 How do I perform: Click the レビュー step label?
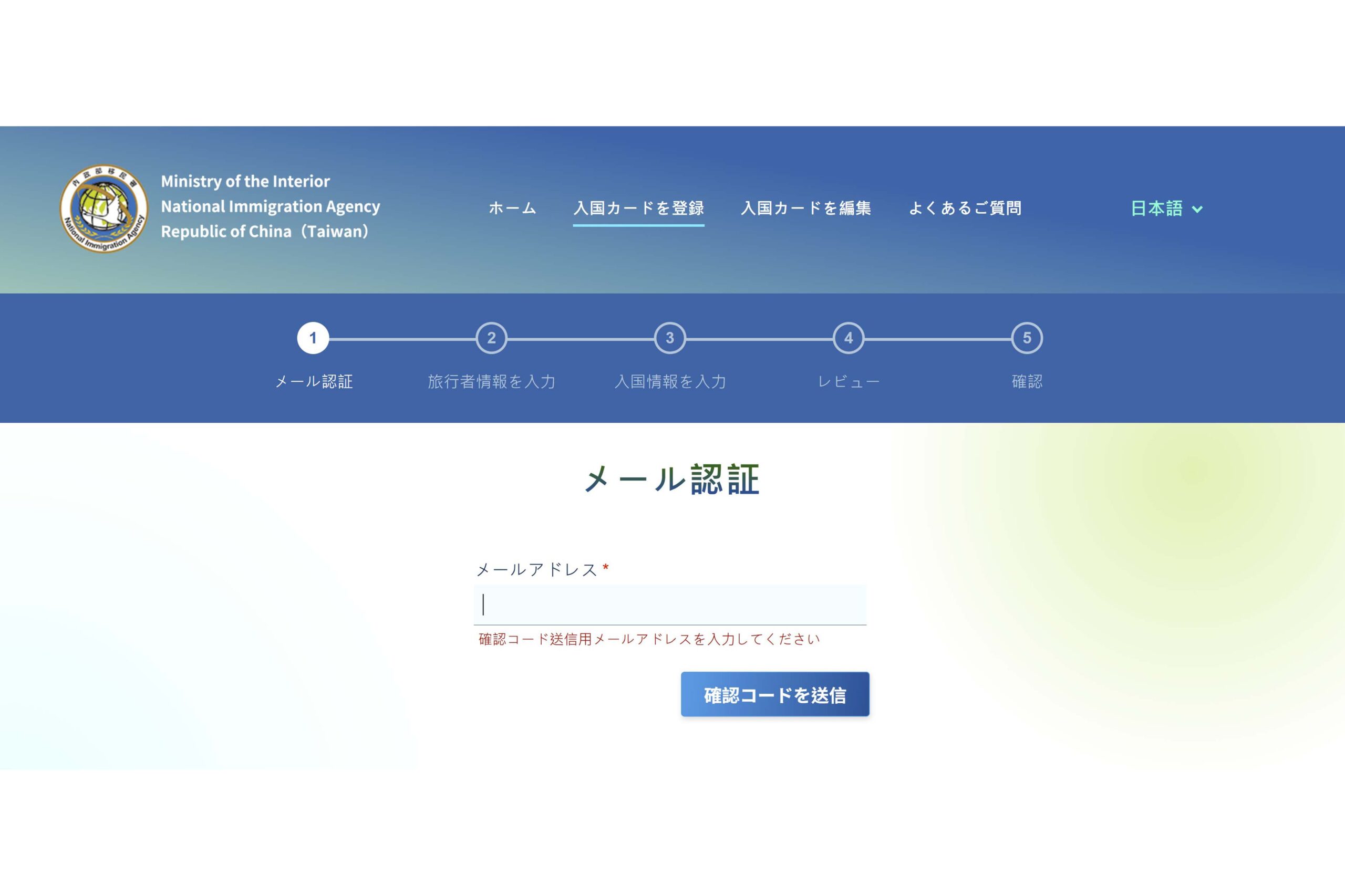[x=849, y=381]
